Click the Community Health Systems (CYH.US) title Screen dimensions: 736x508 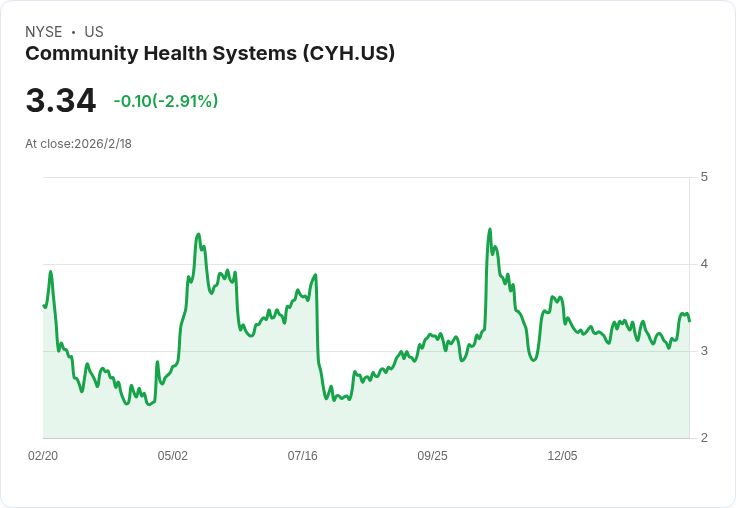pos(210,54)
